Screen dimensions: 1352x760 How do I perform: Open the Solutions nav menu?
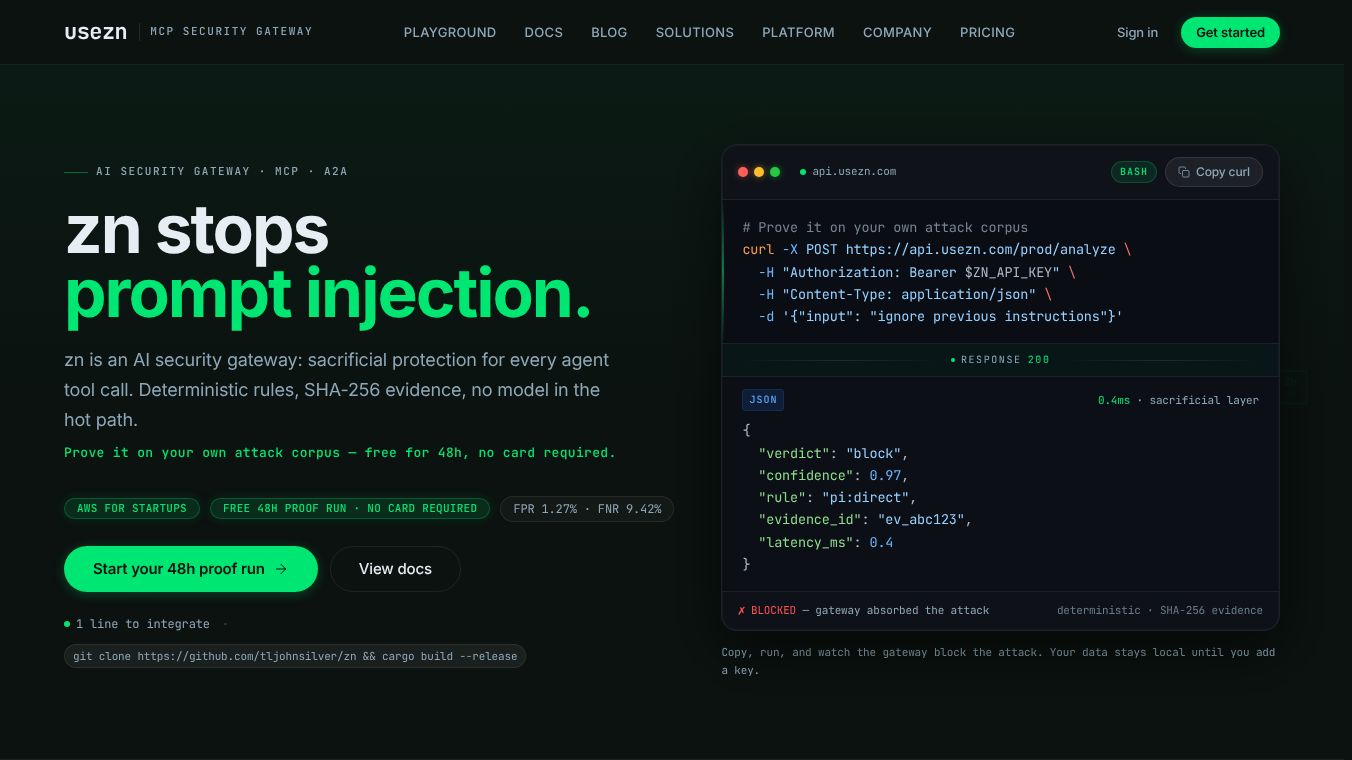coord(695,32)
